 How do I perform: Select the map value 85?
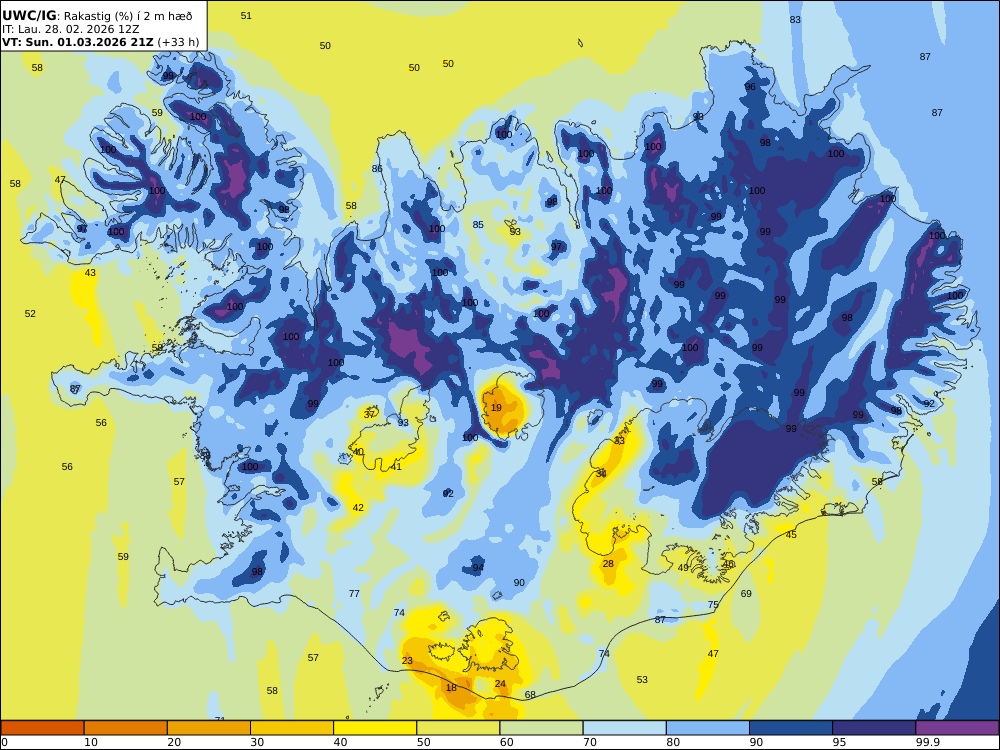coord(478,225)
